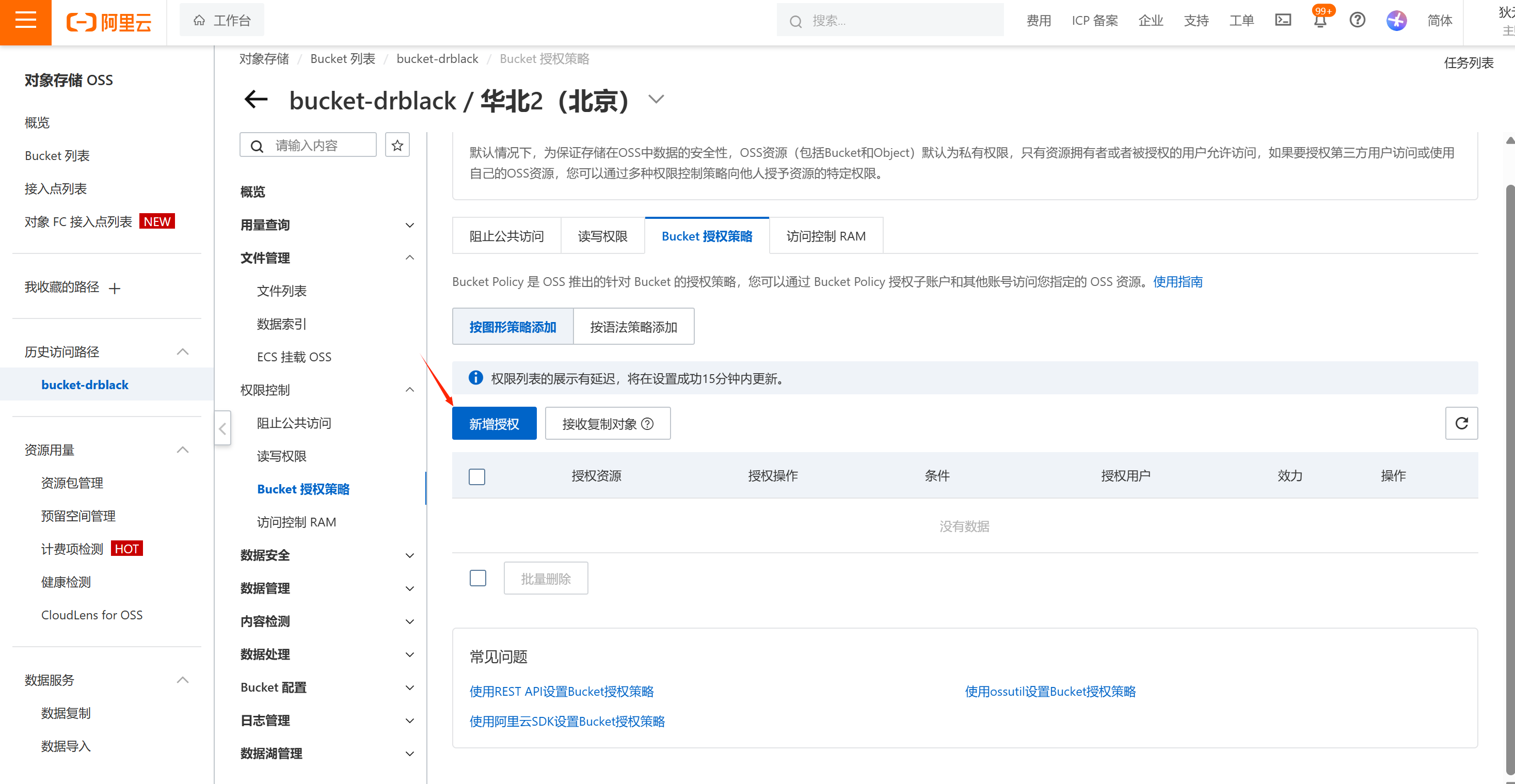Open 使用阿里云SDK设置Bucket授权策略 link
This screenshot has height=784, width=1515.
(567, 722)
